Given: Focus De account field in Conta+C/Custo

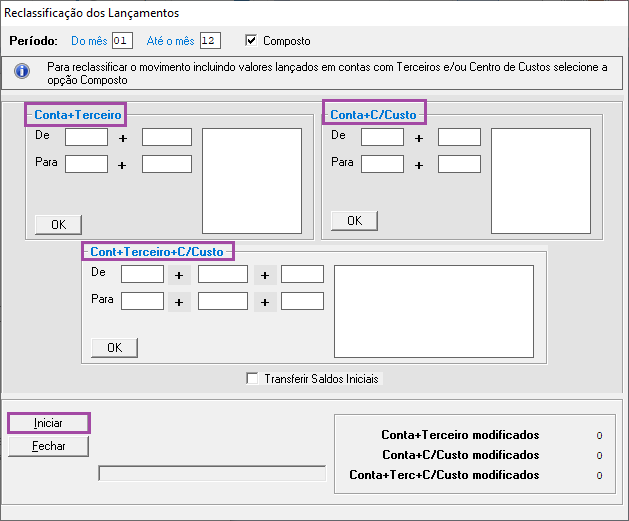Looking at the screenshot, I should pyautogui.click(x=382, y=137).
